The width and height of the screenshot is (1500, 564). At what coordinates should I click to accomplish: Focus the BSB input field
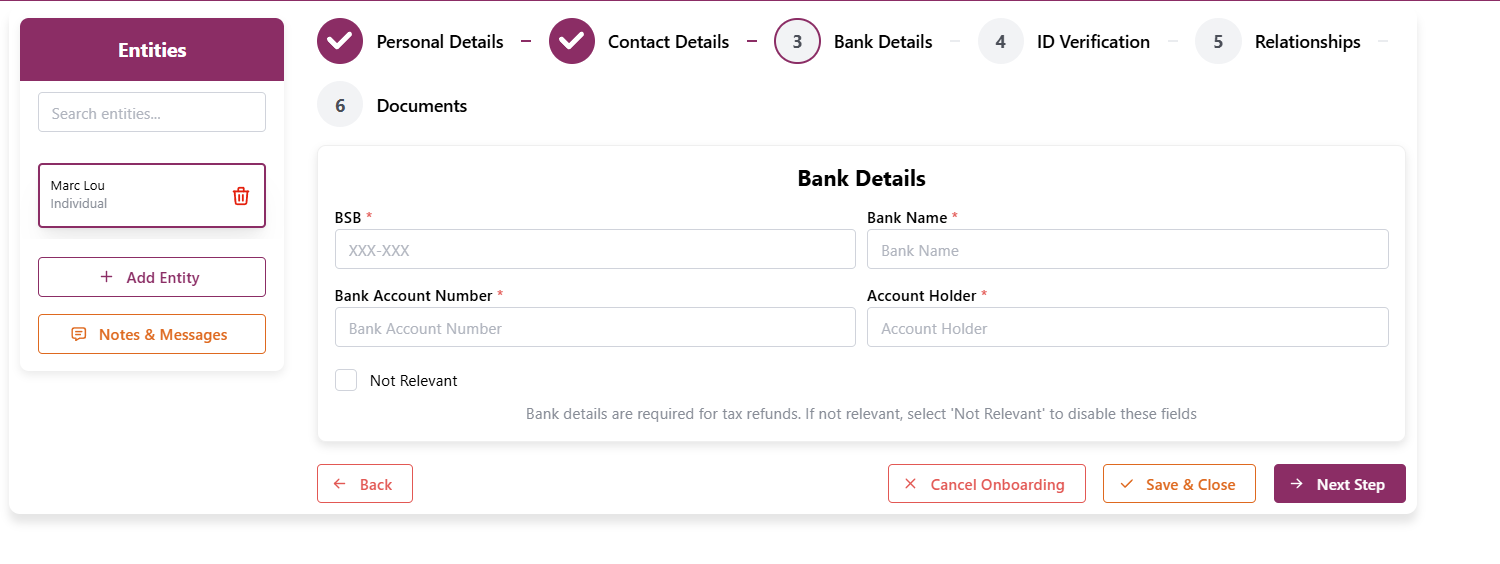pos(595,249)
